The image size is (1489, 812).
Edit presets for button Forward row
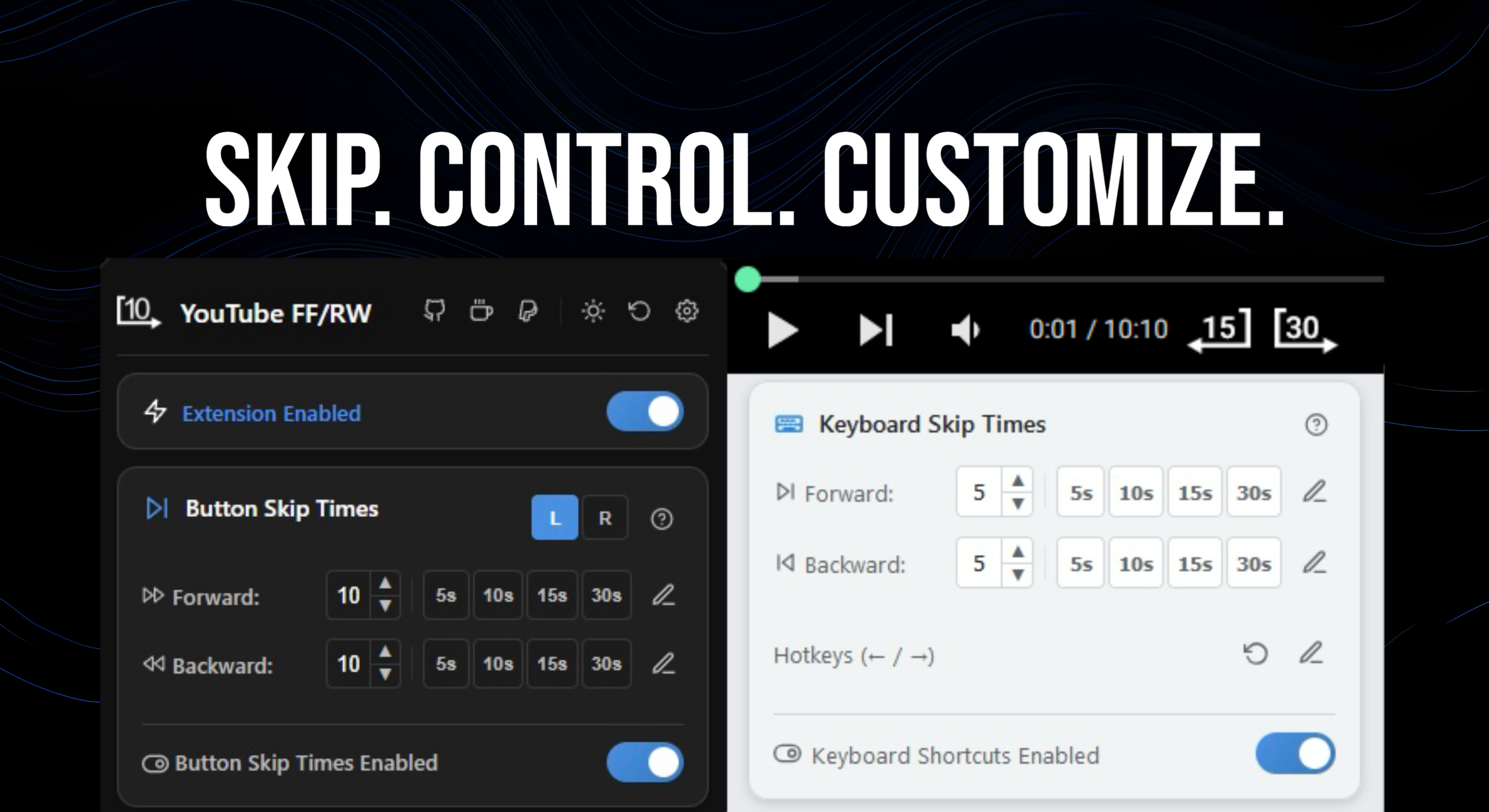663,595
